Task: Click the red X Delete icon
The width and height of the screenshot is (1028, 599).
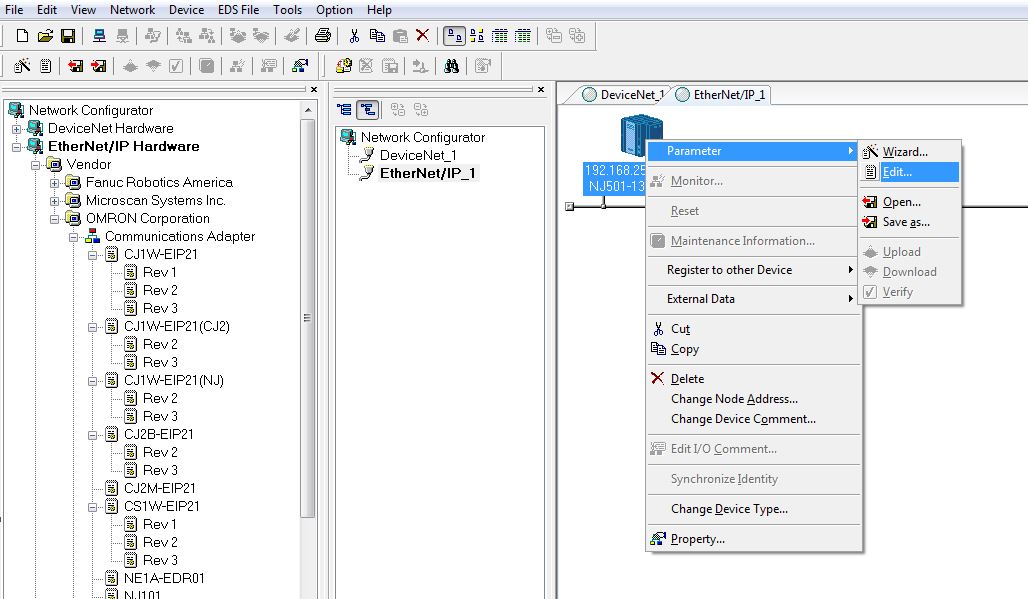Action: pos(420,35)
